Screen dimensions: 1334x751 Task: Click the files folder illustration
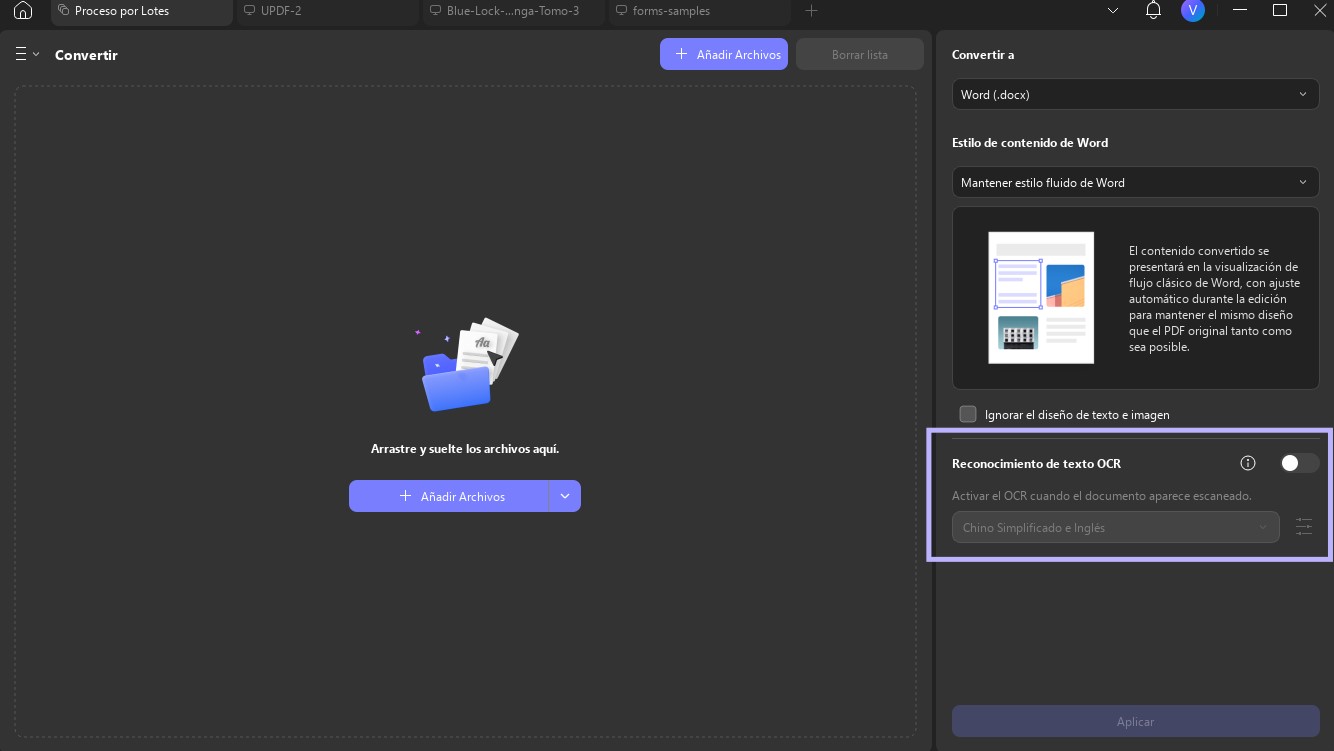468,366
